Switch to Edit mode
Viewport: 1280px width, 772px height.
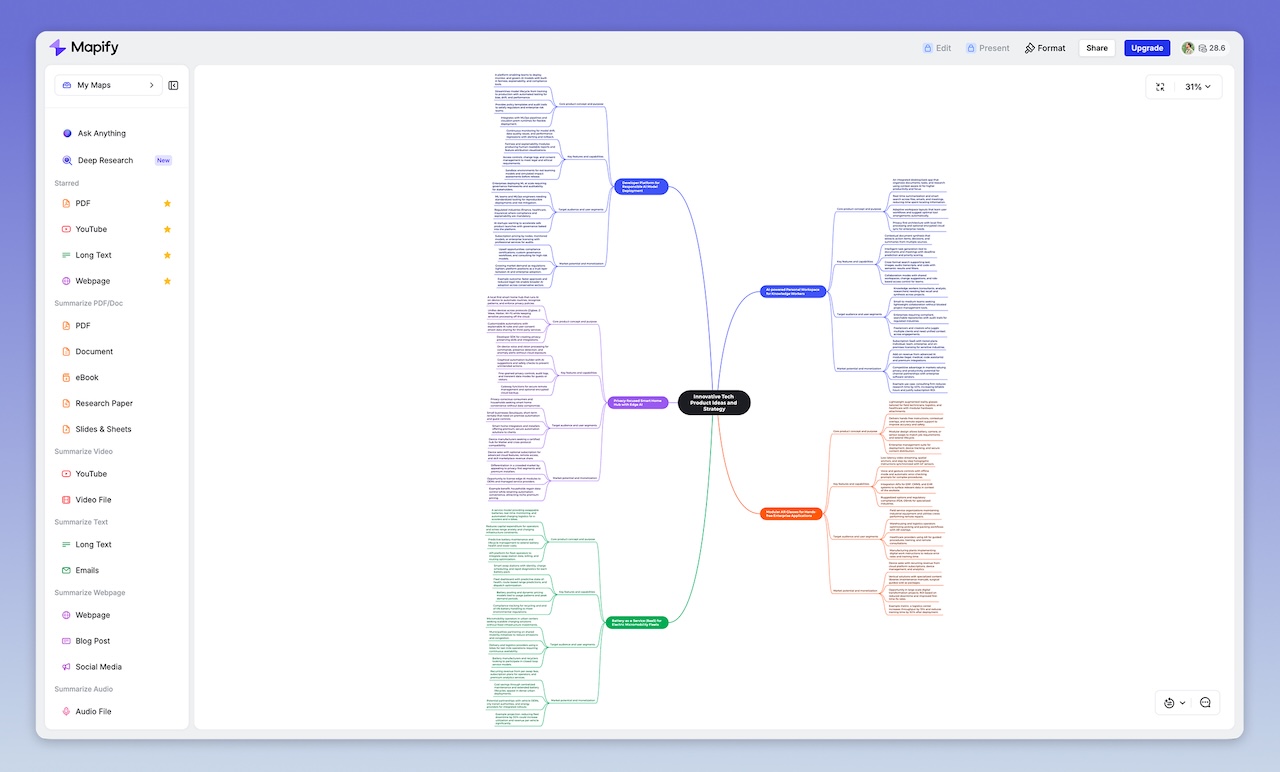click(936, 47)
